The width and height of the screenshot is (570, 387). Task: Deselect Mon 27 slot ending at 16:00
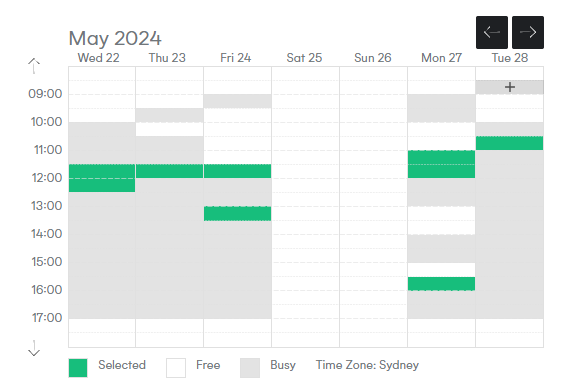click(x=441, y=283)
